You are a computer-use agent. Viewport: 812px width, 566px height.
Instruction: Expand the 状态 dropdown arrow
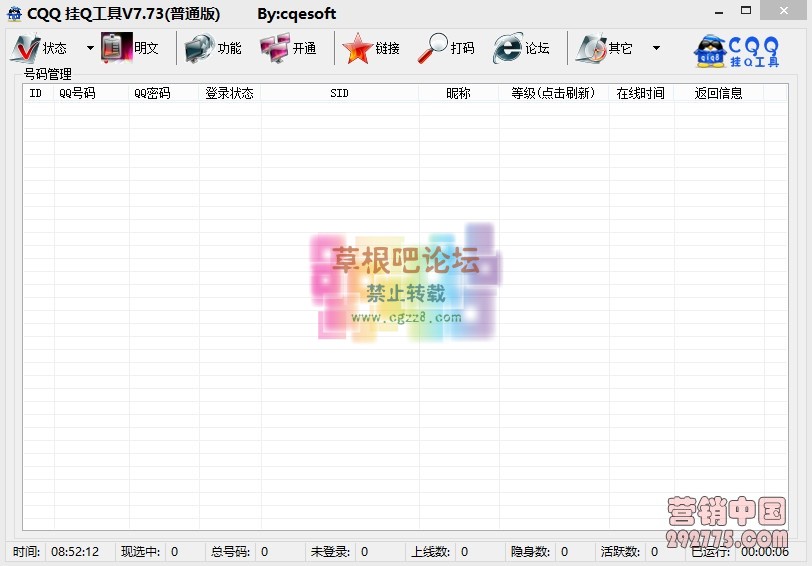(x=90, y=48)
